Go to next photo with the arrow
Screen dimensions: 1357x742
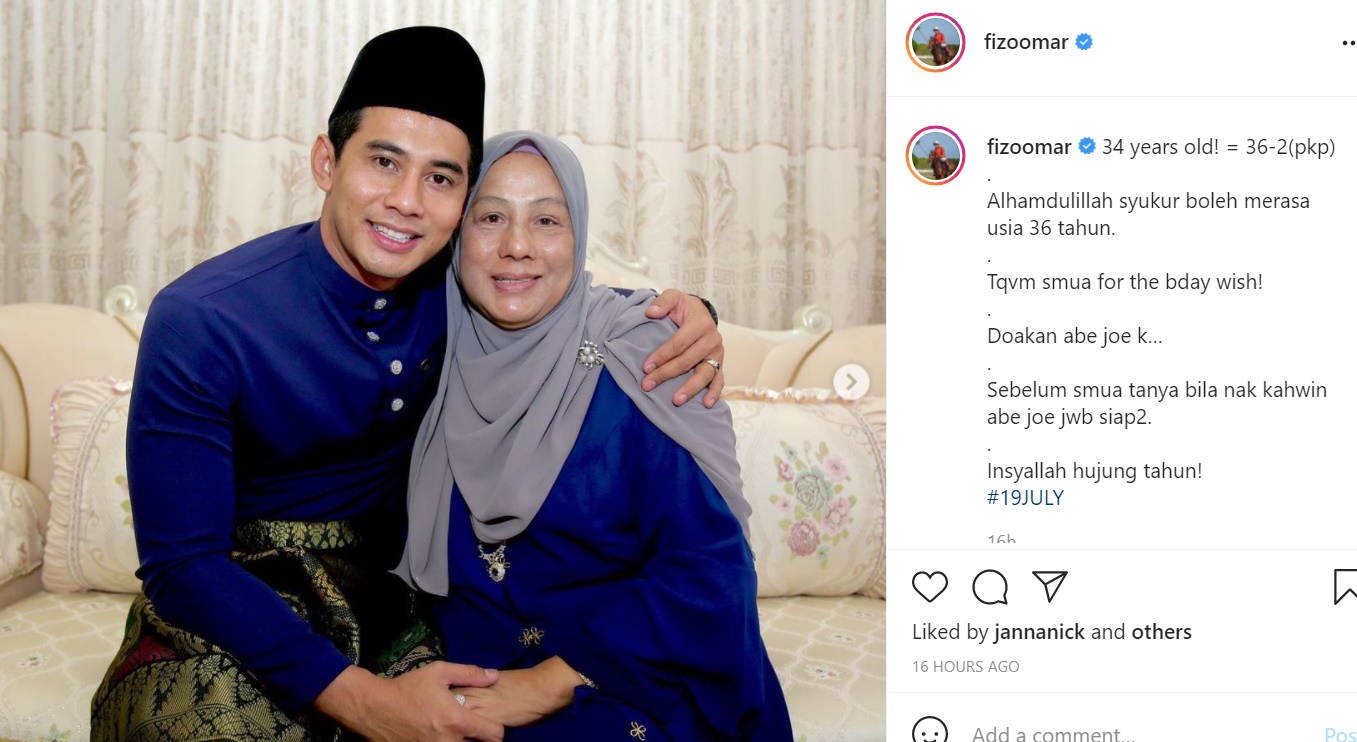(x=851, y=381)
